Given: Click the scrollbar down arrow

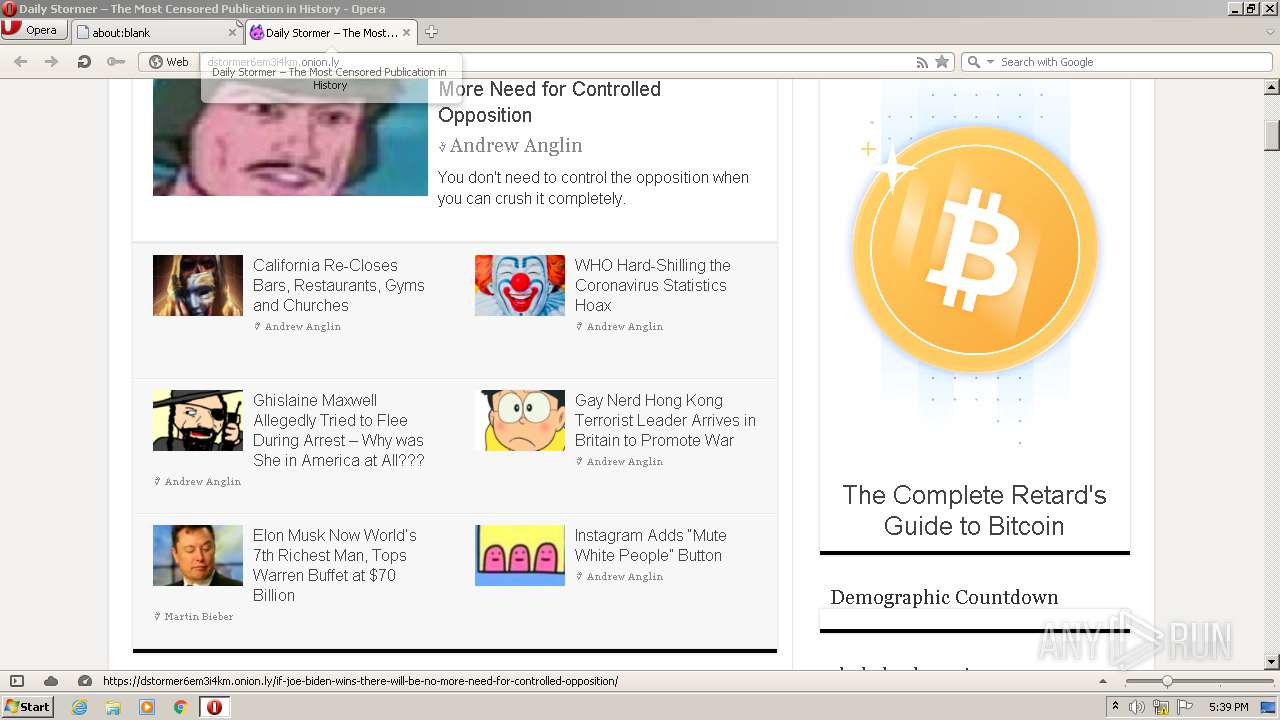Looking at the screenshot, I should [x=1272, y=662].
